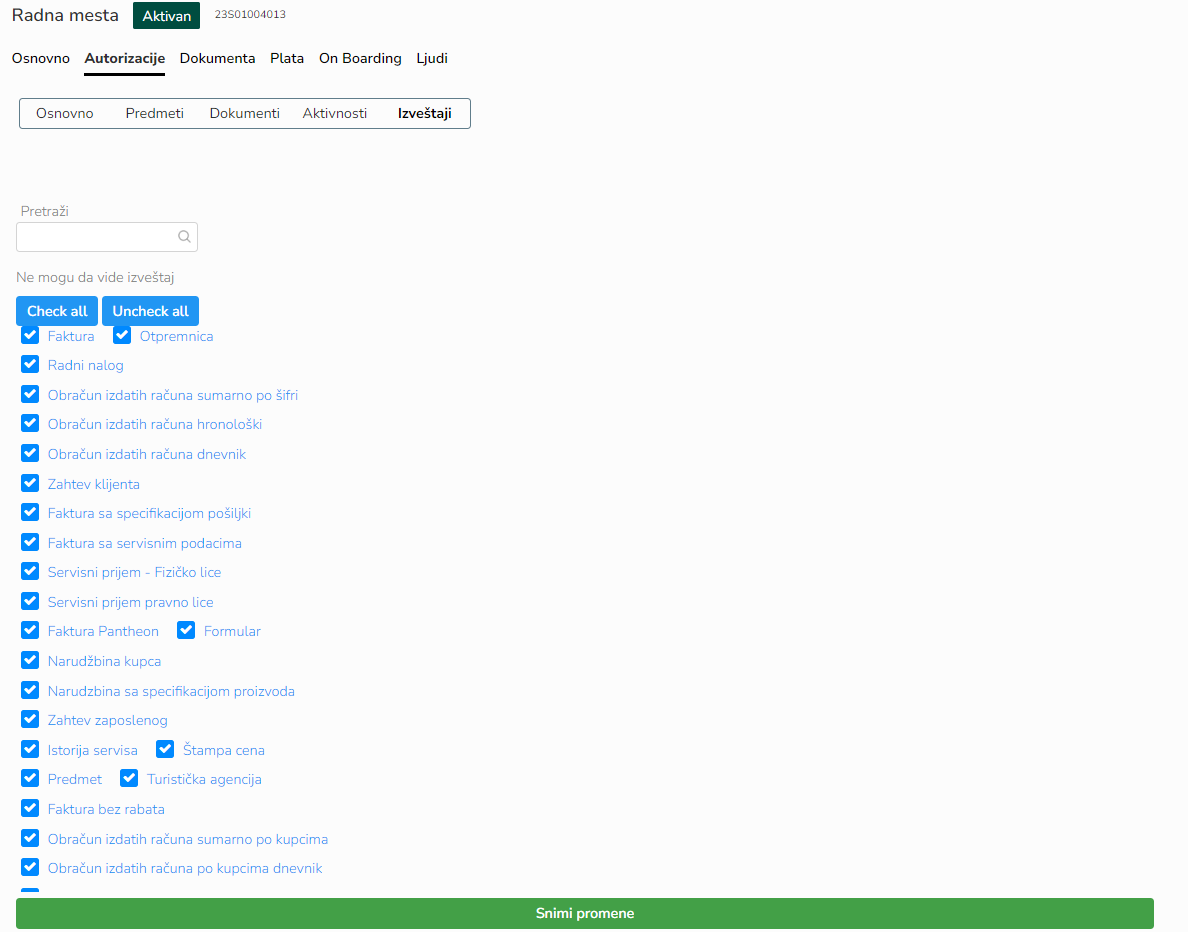
Task: Click the Faktura bez rabata label
Action: [x=106, y=809]
